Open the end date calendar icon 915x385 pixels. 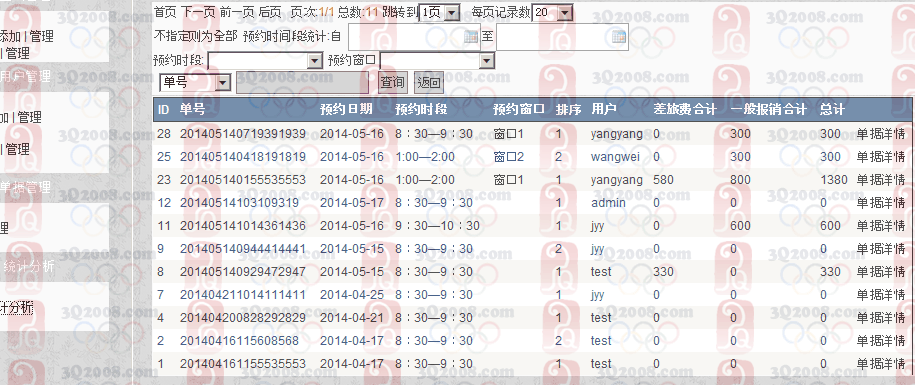[619, 37]
